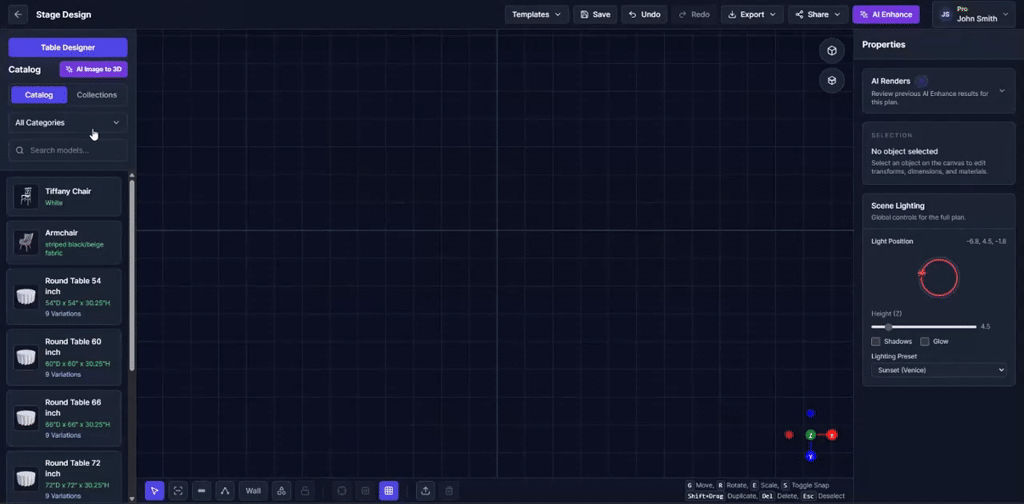Adjust the Light Position circle dial
Screen dimensions: 1024x504
pos(938,277)
